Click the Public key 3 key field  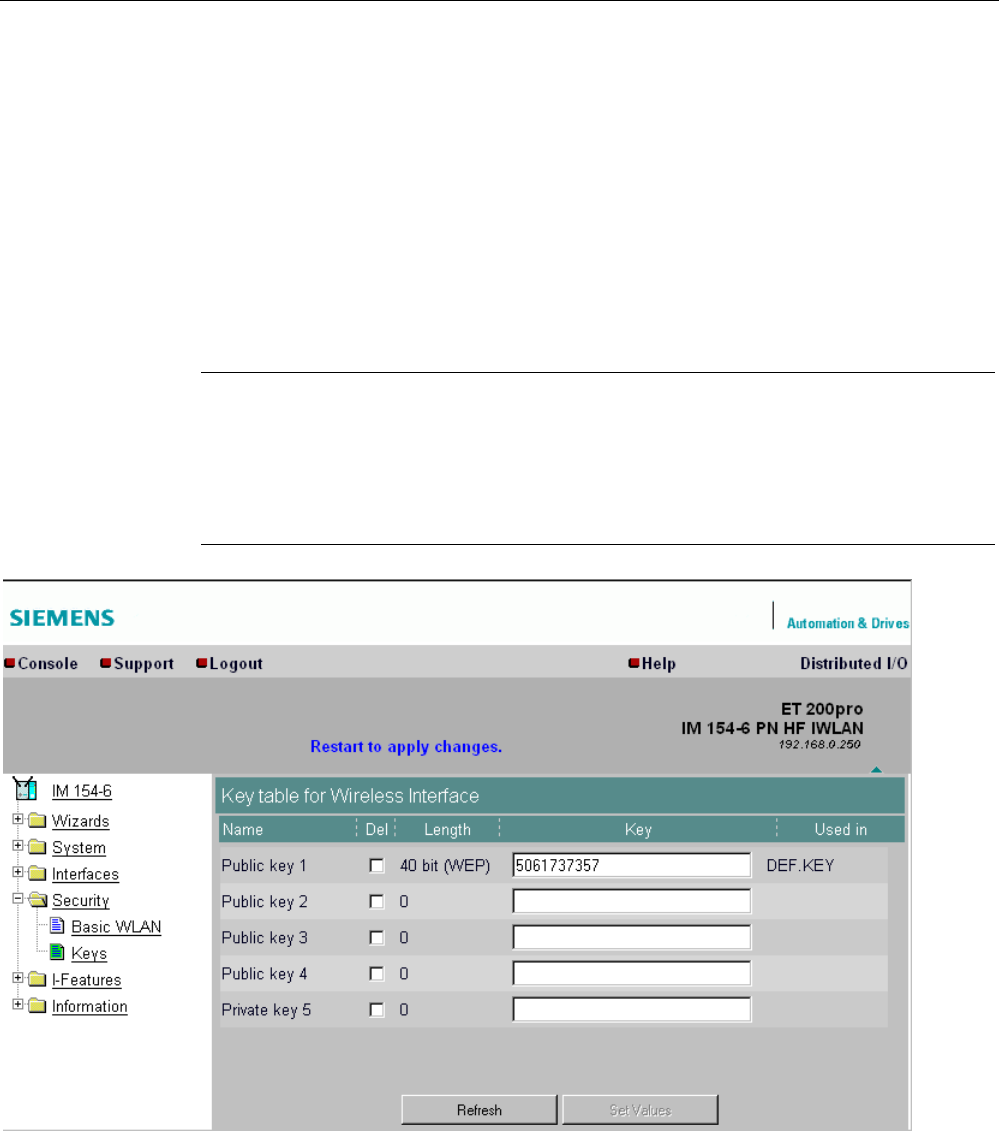(631, 937)
